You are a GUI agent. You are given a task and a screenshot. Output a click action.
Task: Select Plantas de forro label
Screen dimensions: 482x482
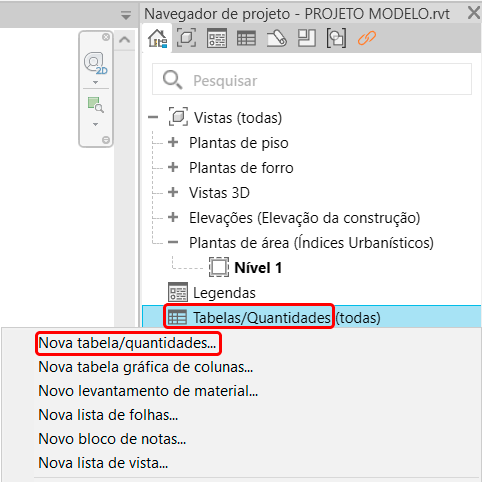coord(241,168)
